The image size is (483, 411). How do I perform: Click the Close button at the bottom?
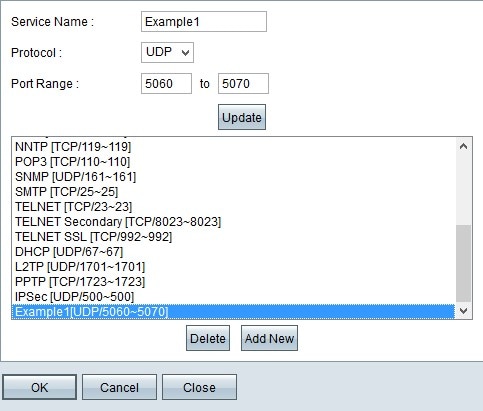coord(199,387)
